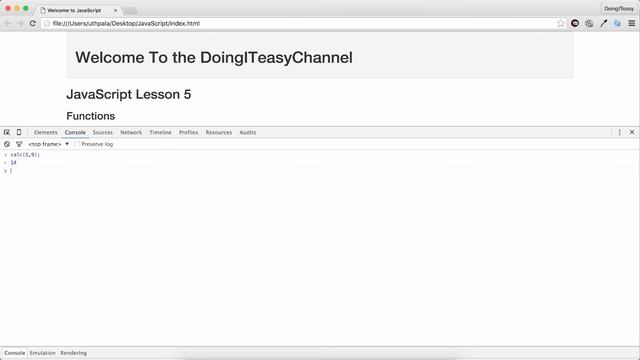Open the Sources tab
The width and height of the screenshot is (640, 360).
tap(102, 132)
